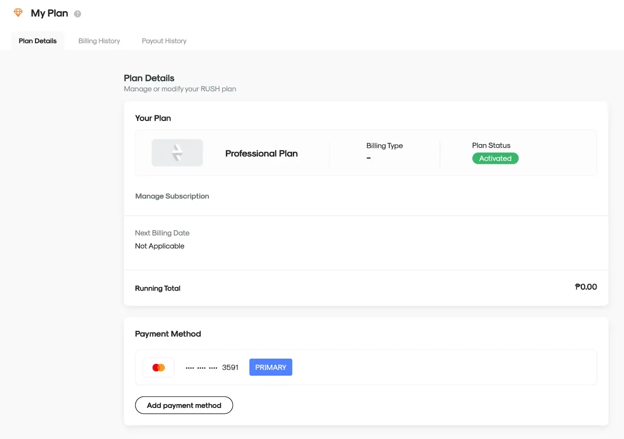The height and width of the screenshot is (439, 624).
Task: Click the Running Total amount ₱0.00
Action: pyautogui.click(x=586, y=287)
